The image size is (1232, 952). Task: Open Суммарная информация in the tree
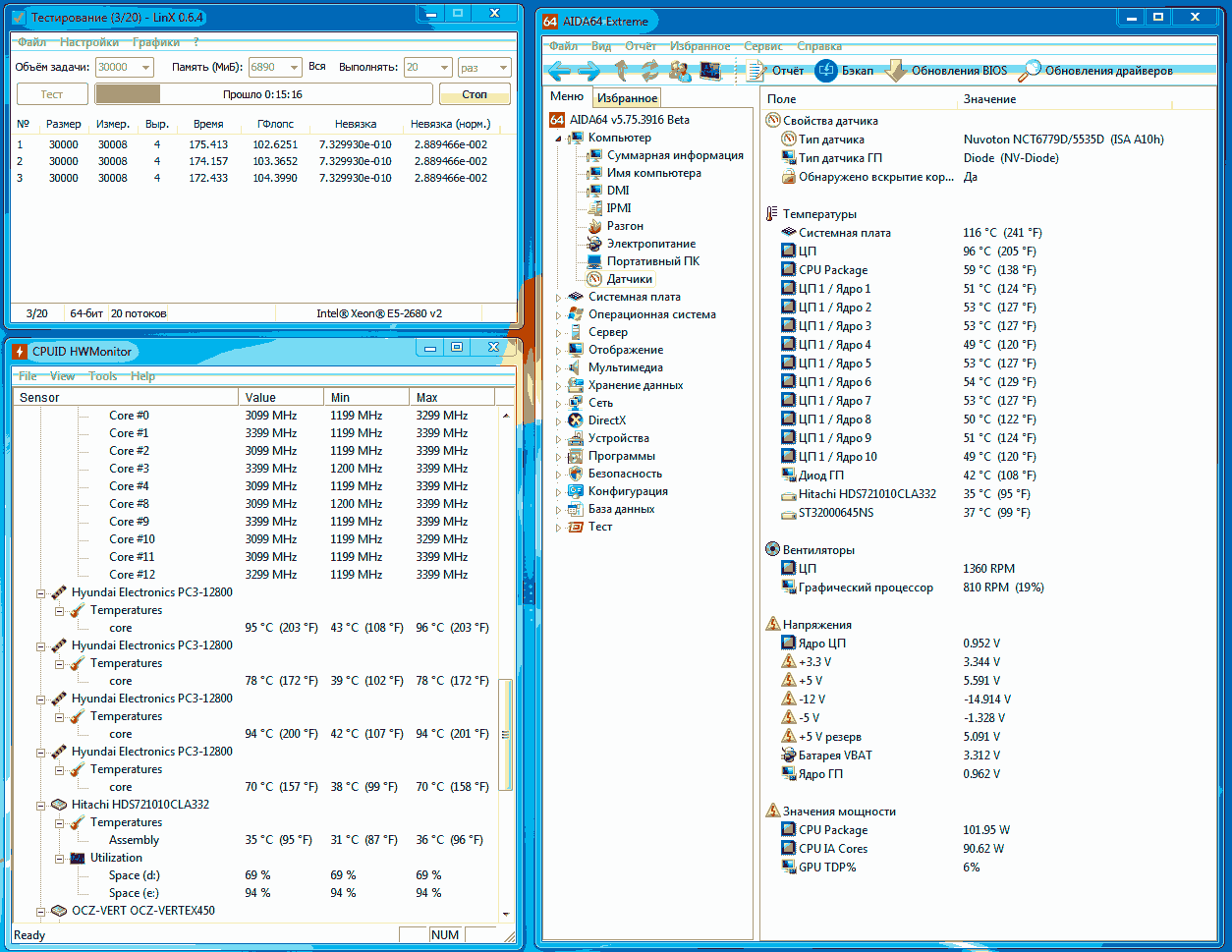pyautogui.click(x=674, y=155)
